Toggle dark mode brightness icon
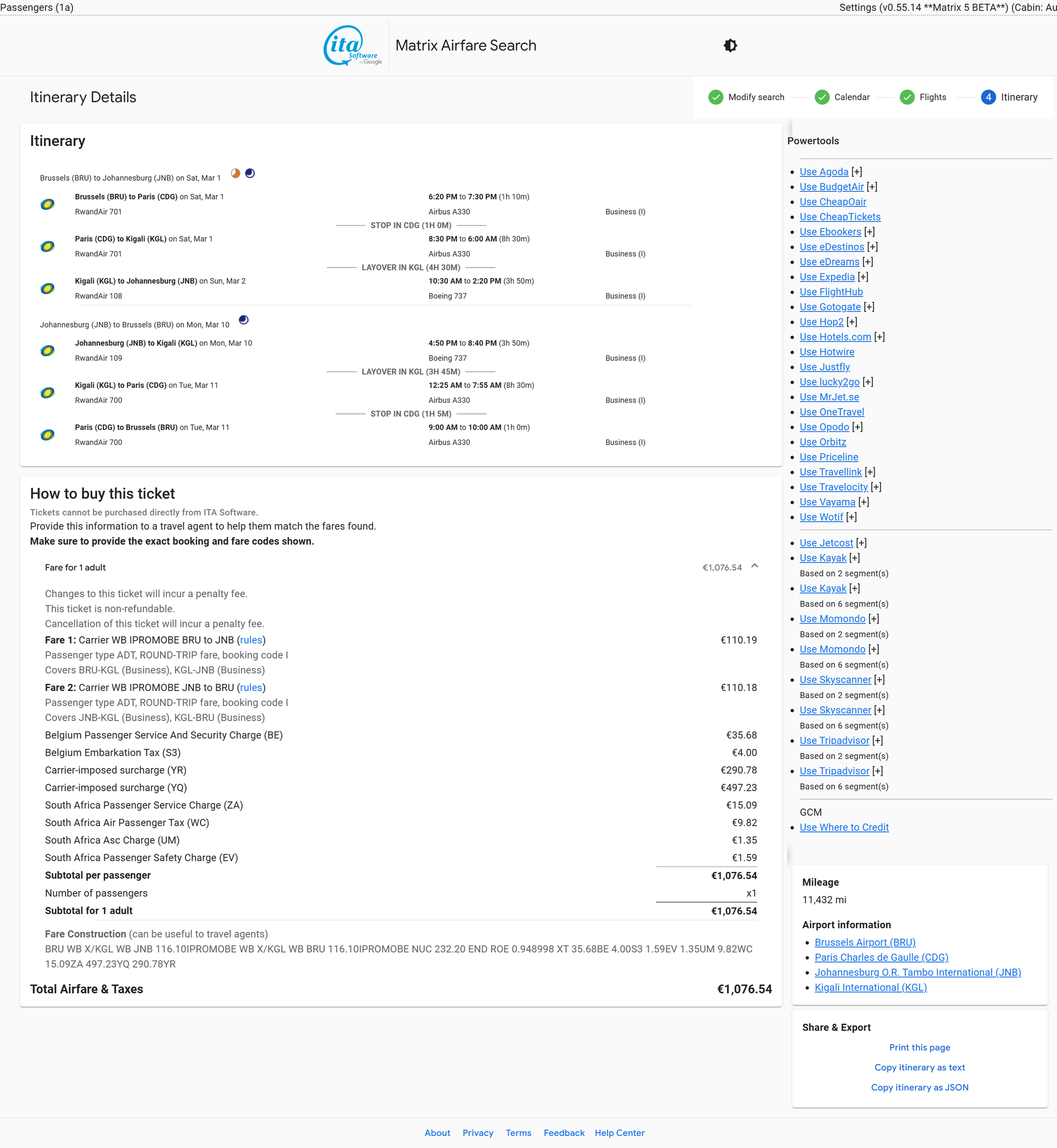This screenshot has height=1148, width=1057. (730, 46)
